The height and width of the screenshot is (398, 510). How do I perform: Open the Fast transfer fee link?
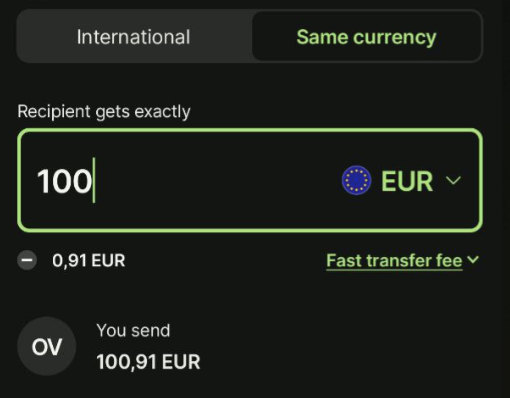[394, 261]
